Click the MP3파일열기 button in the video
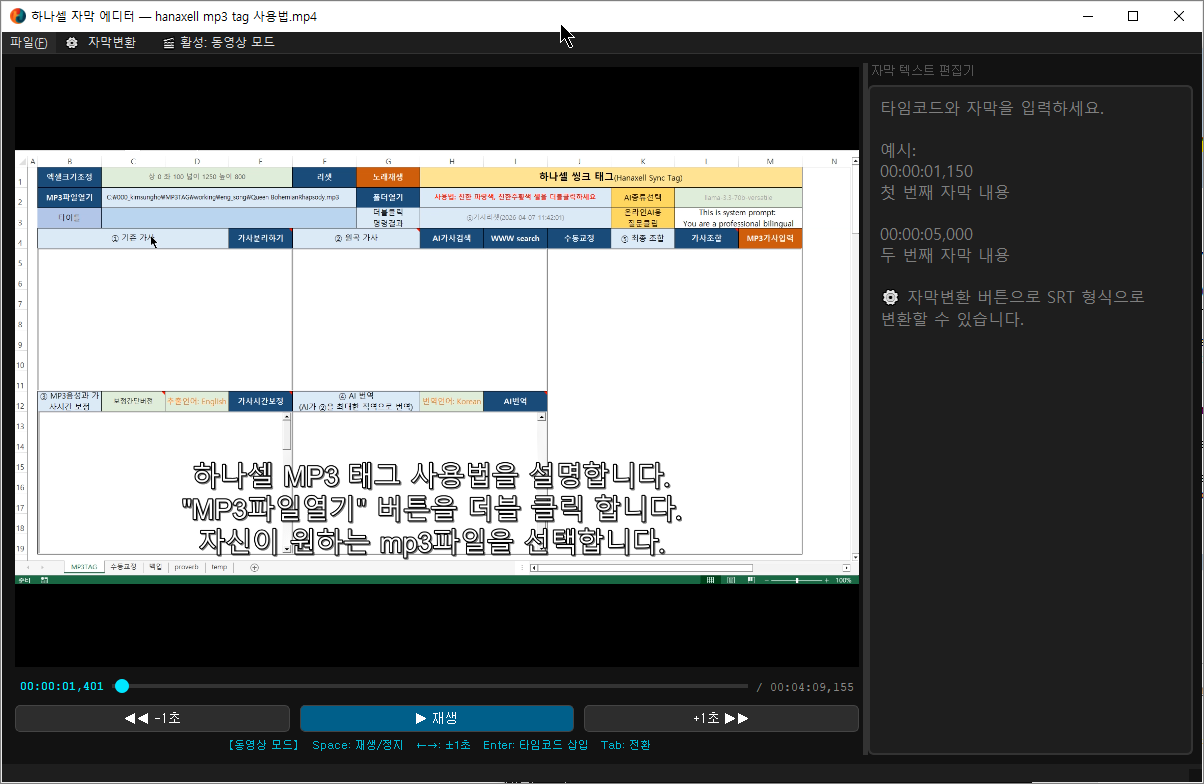 tap(69, 197)
